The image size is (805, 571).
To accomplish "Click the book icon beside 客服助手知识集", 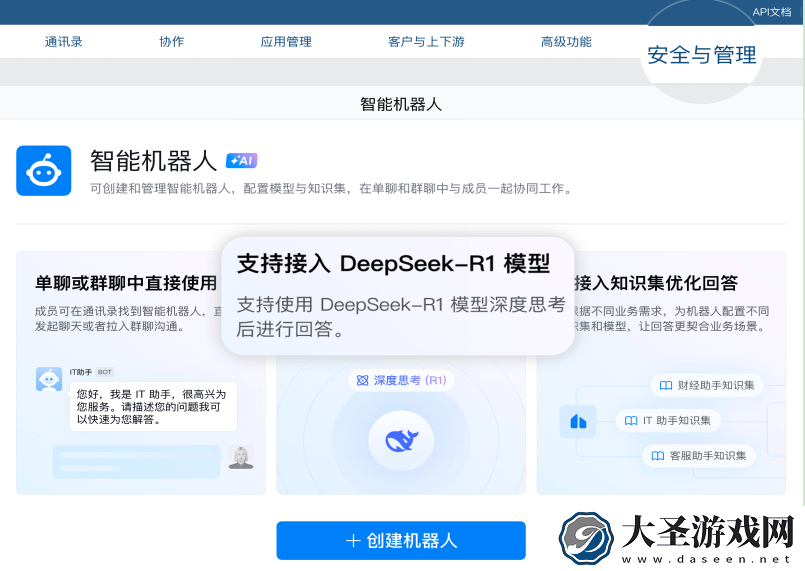I will pyautogui.click(x=658, y=456).
